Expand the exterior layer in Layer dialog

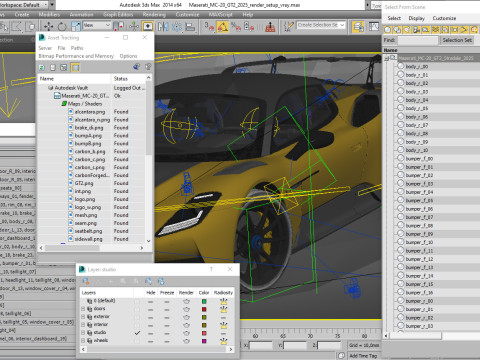(x=83, y=317)
